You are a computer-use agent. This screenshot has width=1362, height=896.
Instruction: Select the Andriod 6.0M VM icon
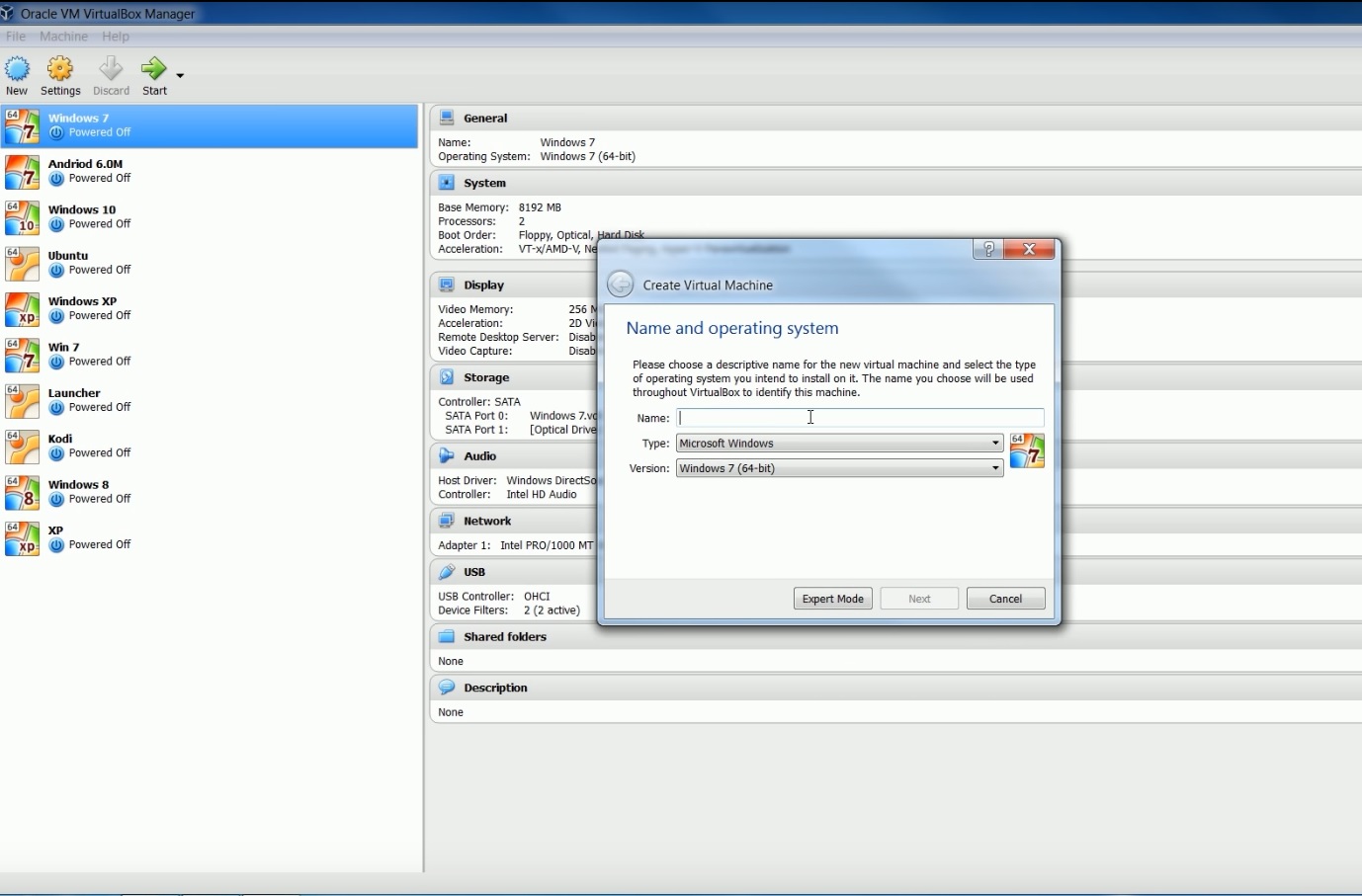click(22, 171)
